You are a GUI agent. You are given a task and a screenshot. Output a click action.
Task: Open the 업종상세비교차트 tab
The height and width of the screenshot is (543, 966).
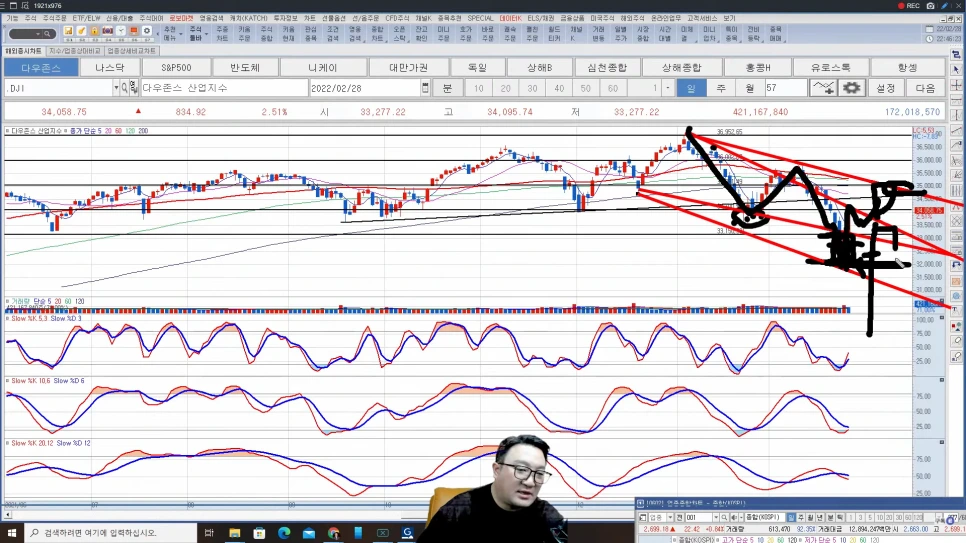(x=131, y=51)
